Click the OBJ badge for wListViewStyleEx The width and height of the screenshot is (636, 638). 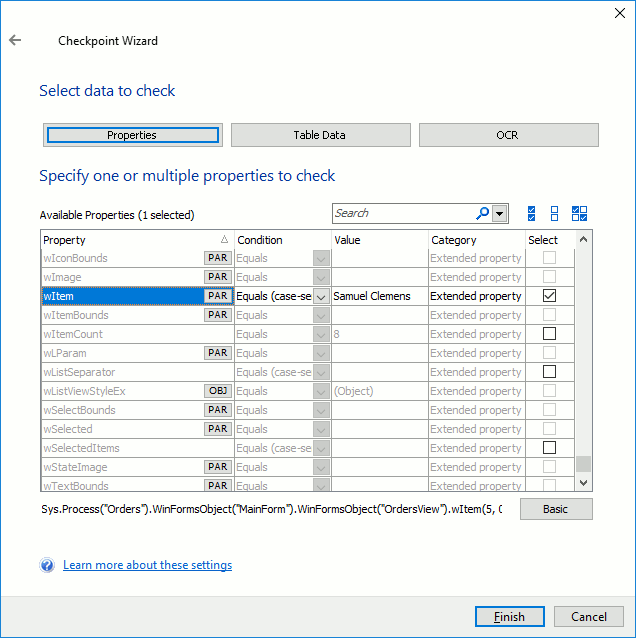(x=218, y=391)
